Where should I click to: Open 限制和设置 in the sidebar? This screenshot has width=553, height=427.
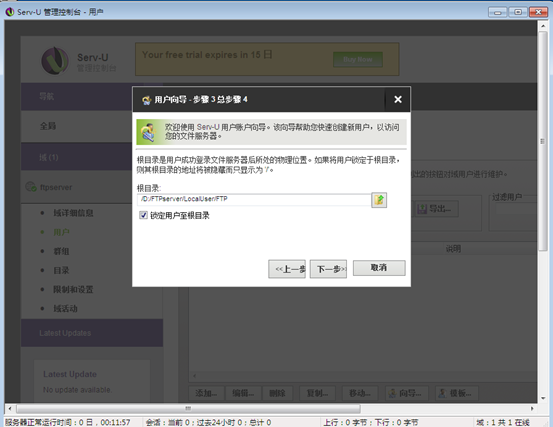[x=73, y=289]
